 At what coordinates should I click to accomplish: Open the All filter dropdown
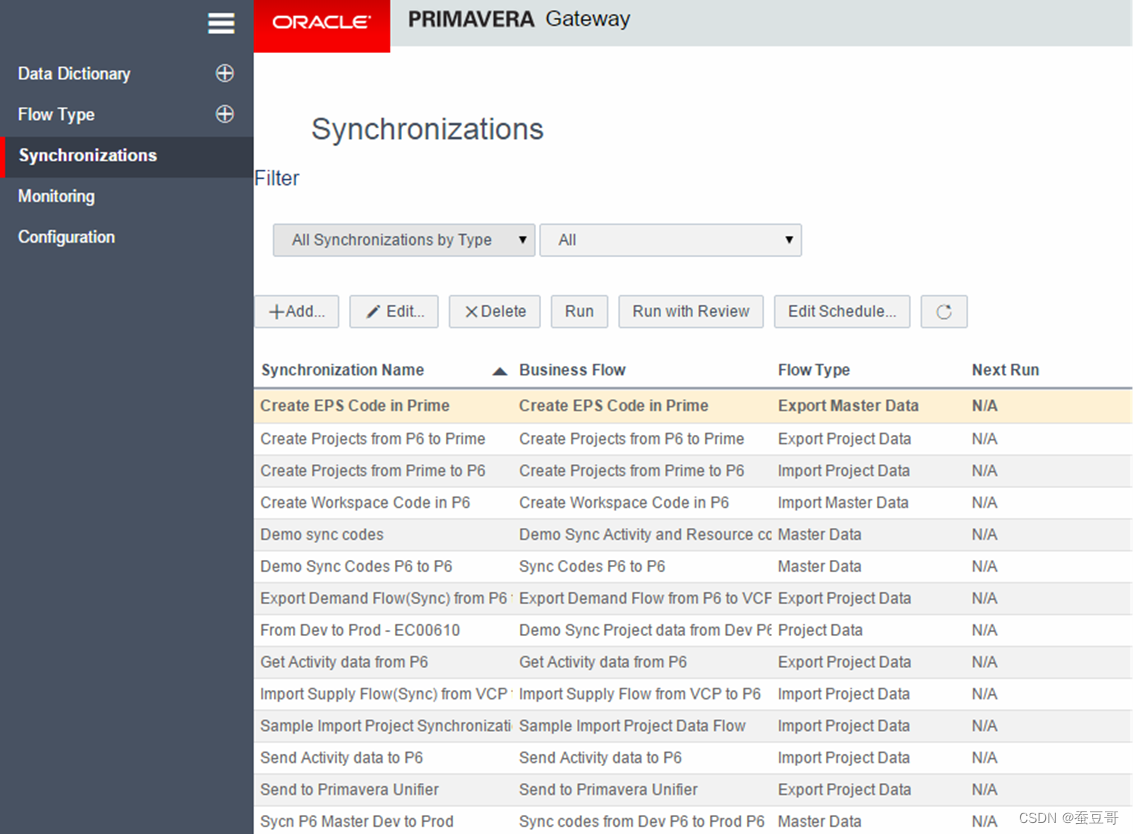(x=670, y=240)
